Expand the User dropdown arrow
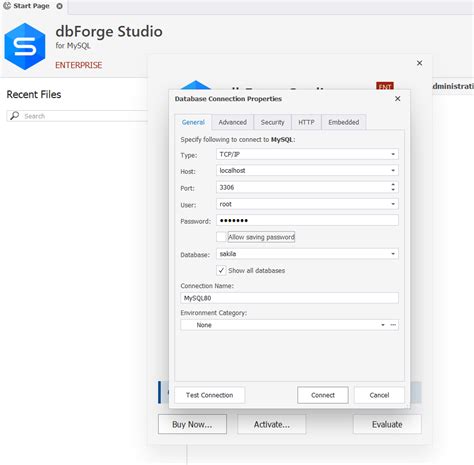This screenshot has width=474, height=465. pos(393,204)
